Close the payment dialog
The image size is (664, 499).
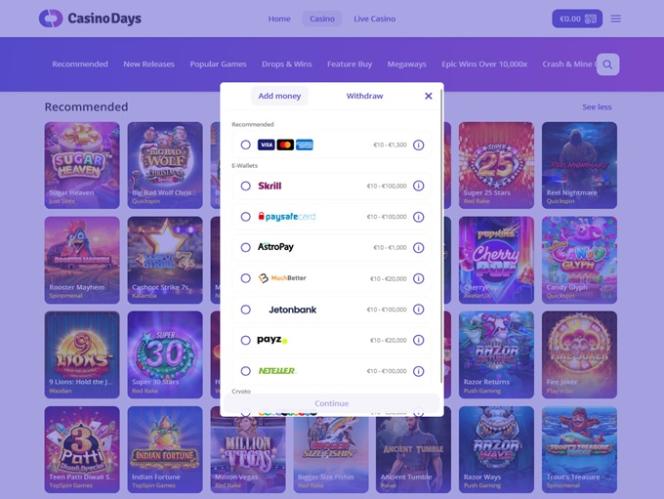[x=428, y=96]
